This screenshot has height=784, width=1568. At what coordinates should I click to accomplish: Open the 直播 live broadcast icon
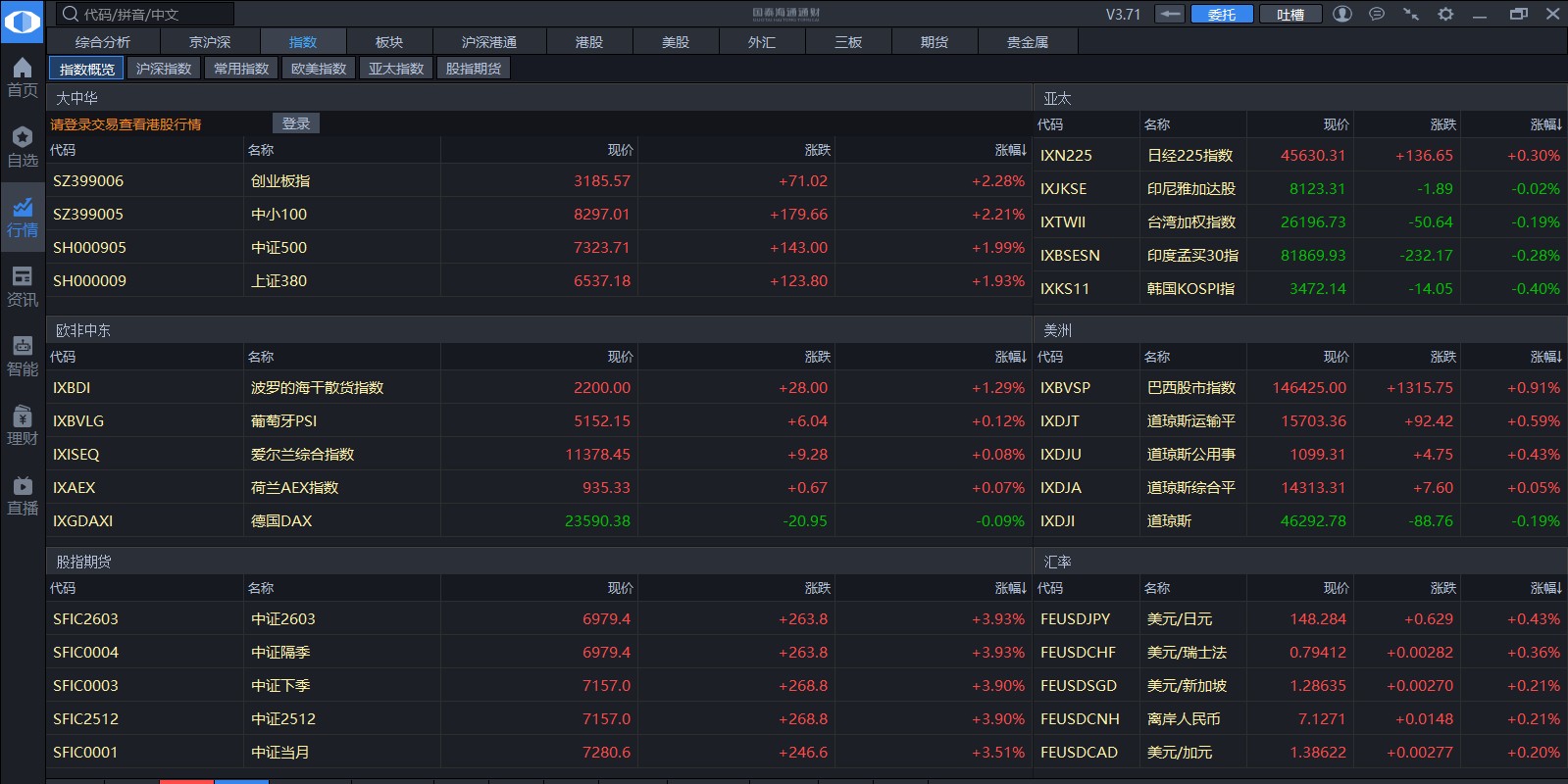coord(23,495)
